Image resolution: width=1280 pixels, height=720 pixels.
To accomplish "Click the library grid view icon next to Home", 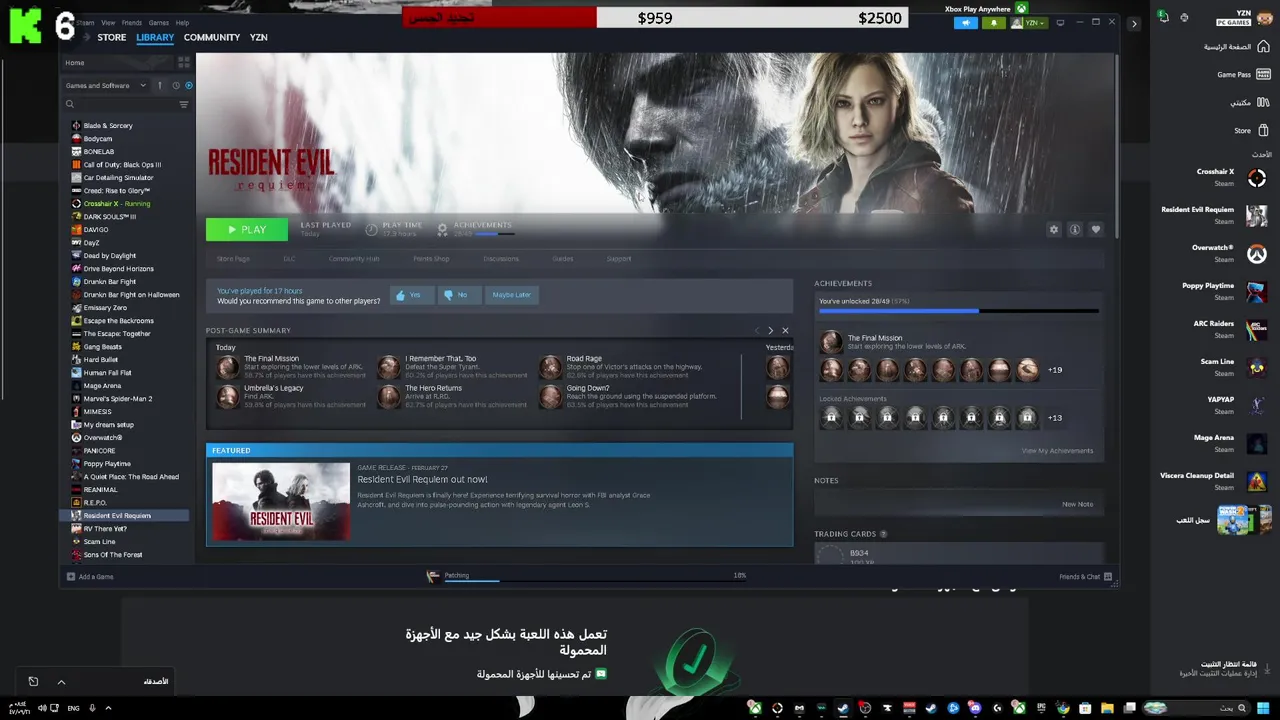I will click(183, 62).
